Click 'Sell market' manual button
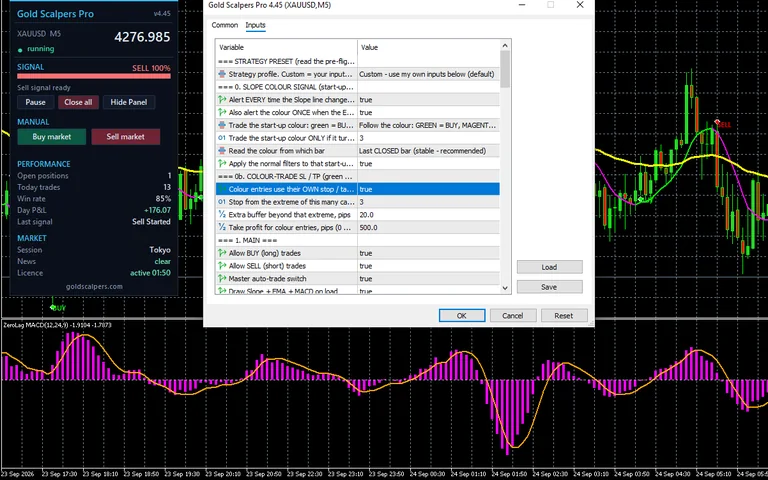 click(126, 137)
